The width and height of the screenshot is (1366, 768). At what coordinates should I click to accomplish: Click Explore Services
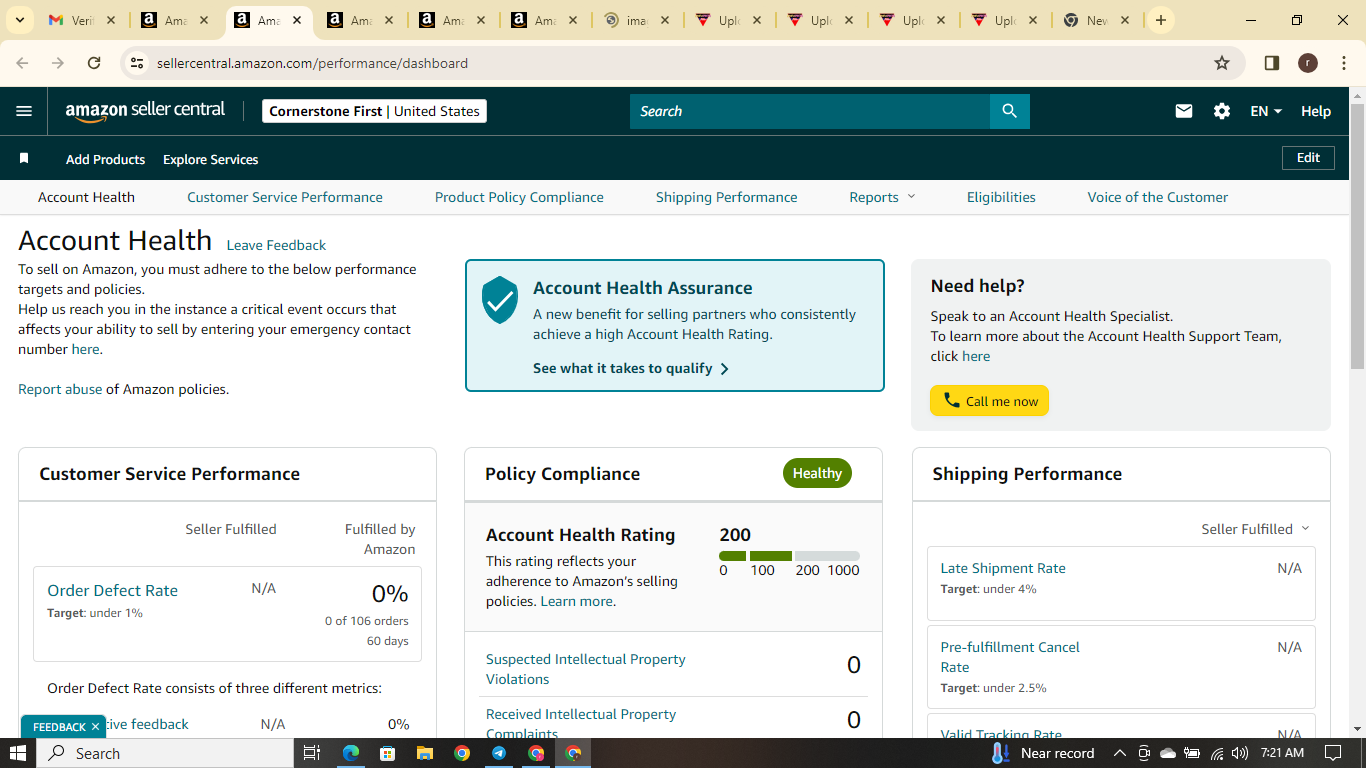point(211,159)
